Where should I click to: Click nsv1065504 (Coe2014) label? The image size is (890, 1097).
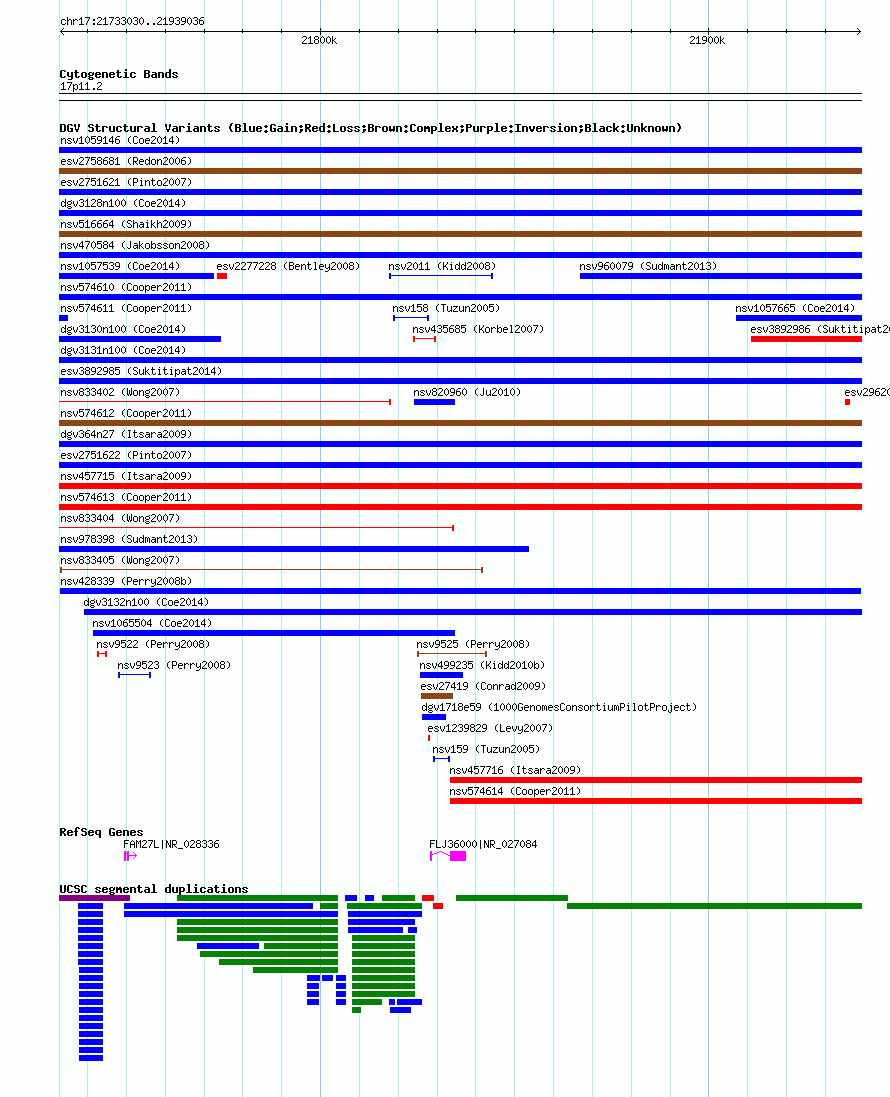[152, 623]
